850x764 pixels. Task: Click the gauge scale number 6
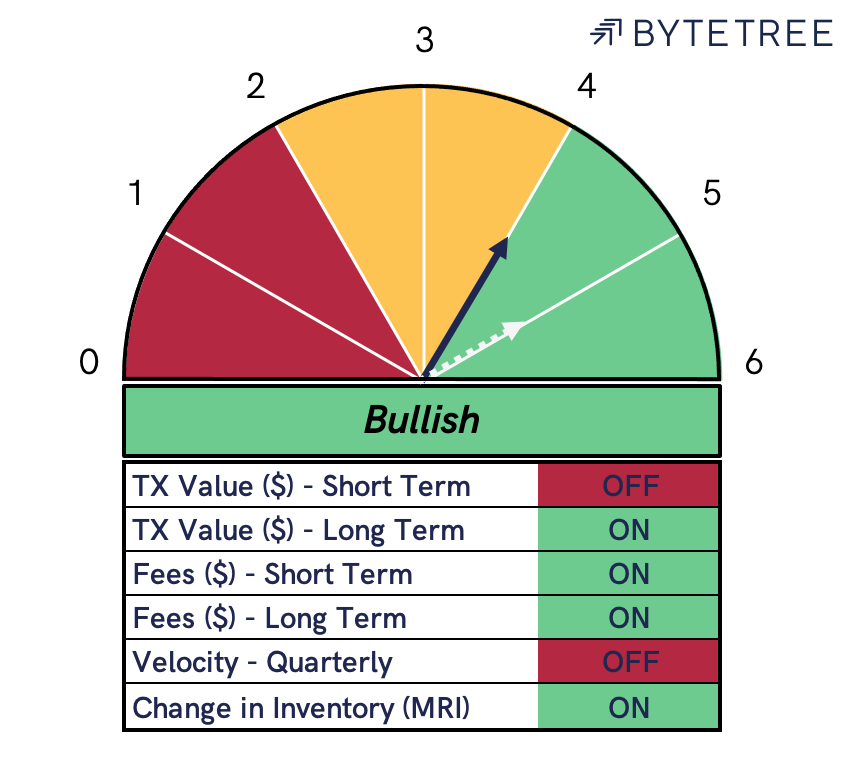point(754,362)
